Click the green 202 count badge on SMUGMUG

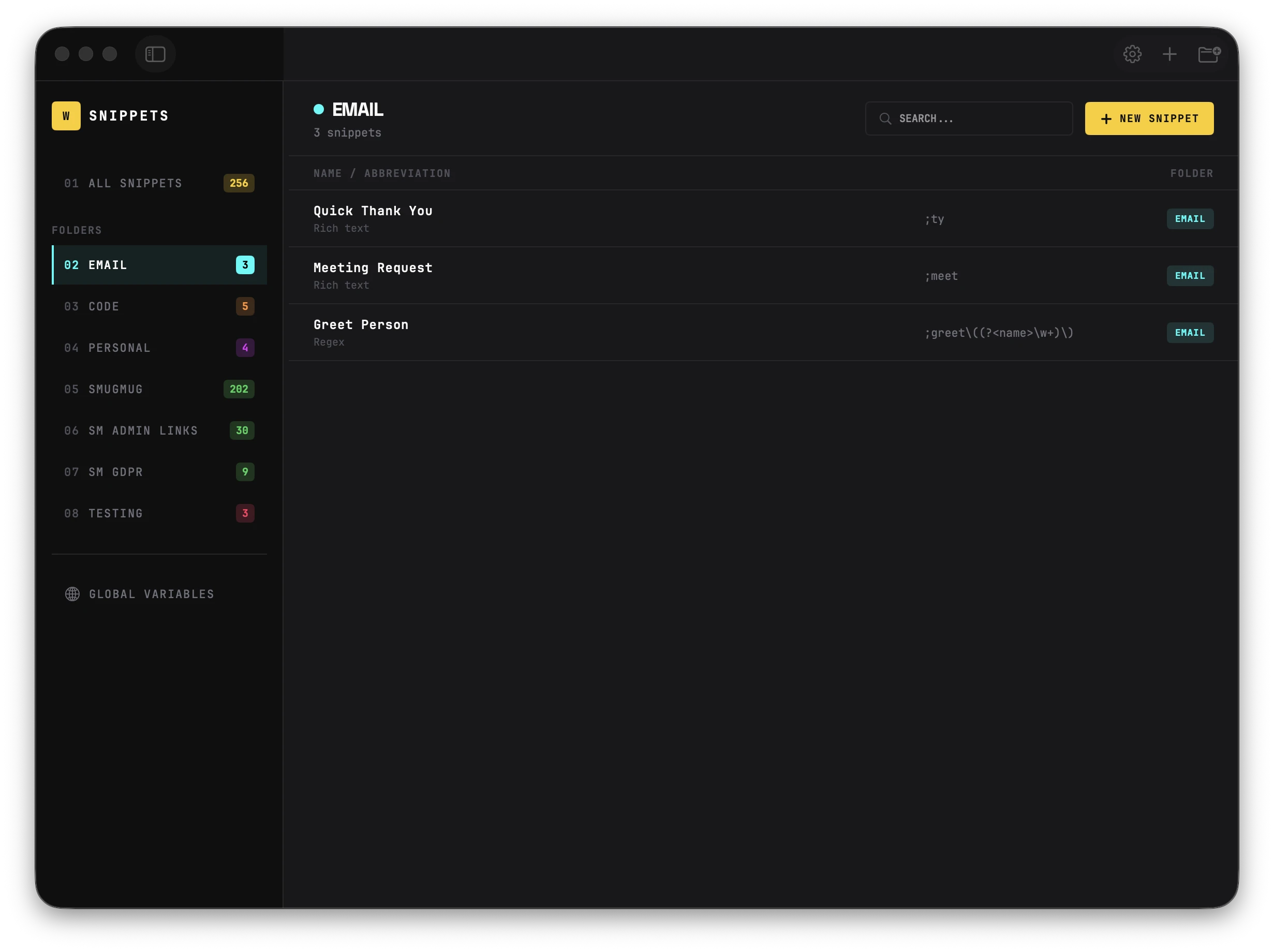click(x=239, y=389)
